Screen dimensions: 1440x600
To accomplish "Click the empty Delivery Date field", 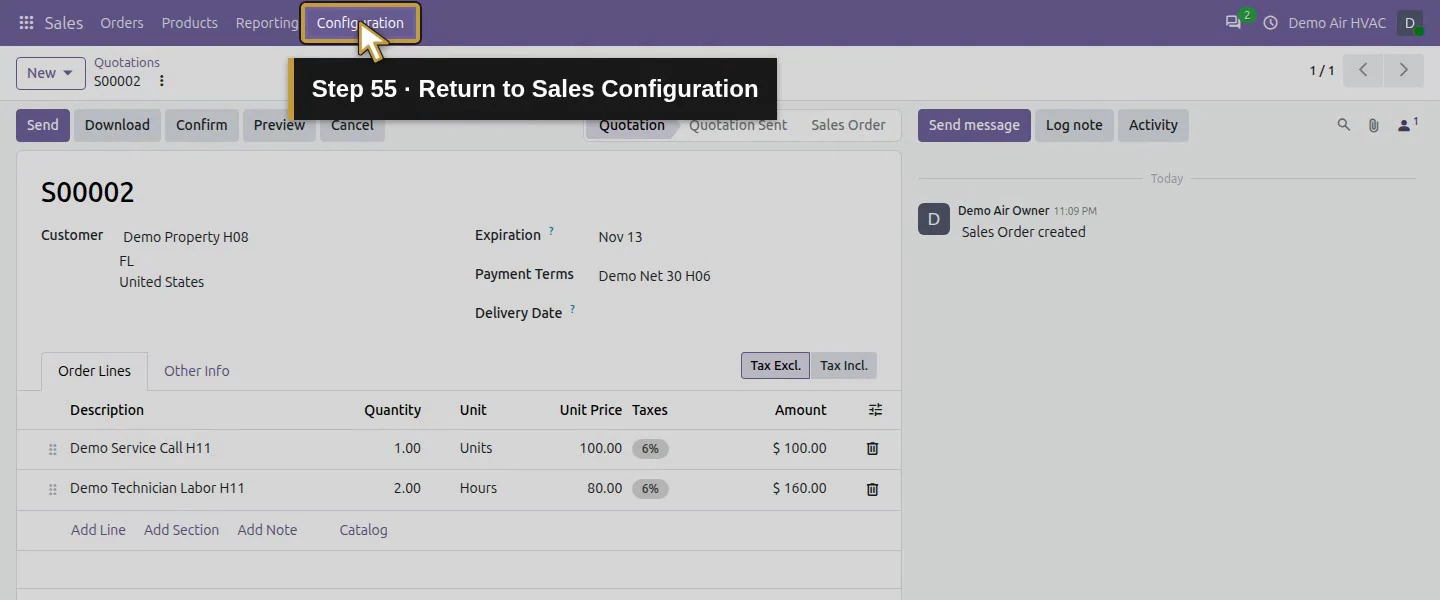I will tap(736, 313).
